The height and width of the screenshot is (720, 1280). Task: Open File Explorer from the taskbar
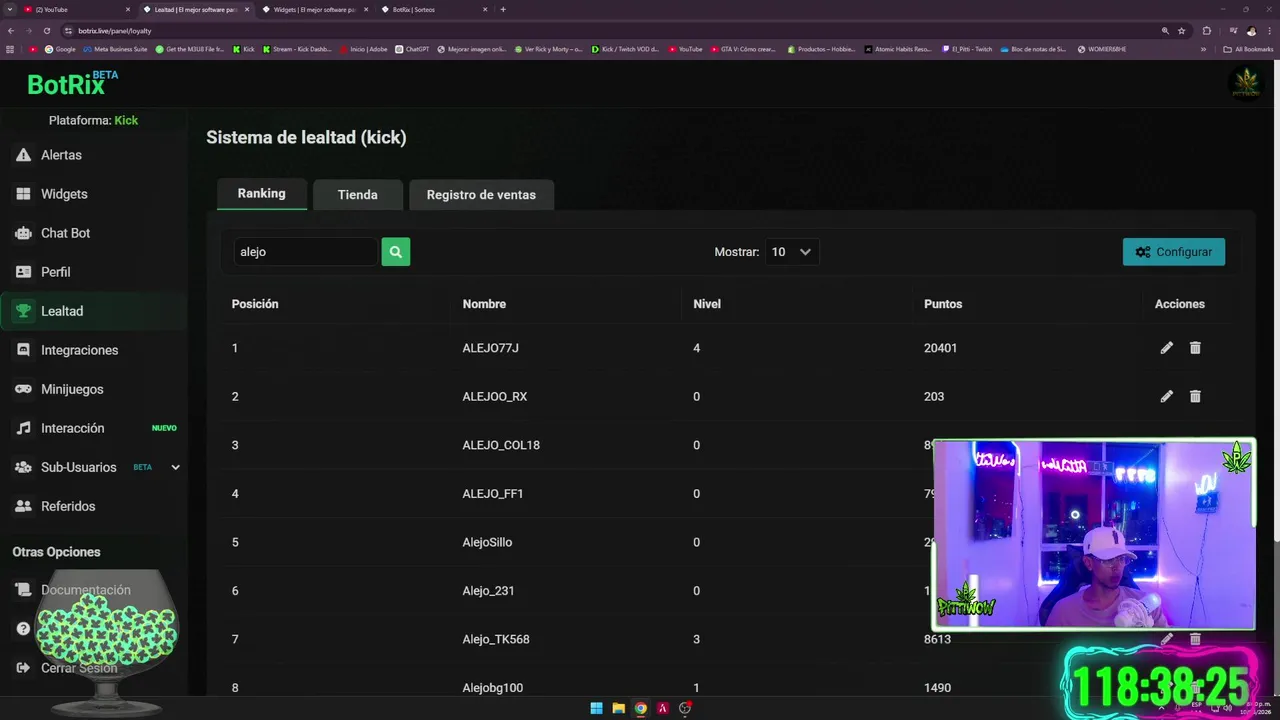(618, 708)
